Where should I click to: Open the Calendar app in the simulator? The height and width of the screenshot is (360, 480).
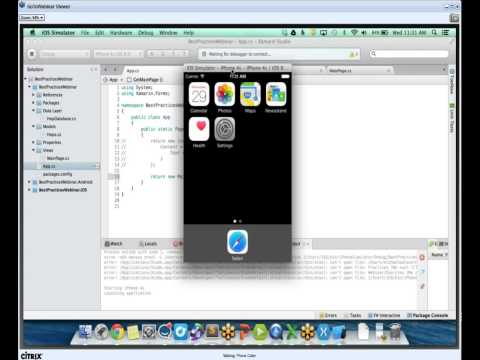(199, 94)
